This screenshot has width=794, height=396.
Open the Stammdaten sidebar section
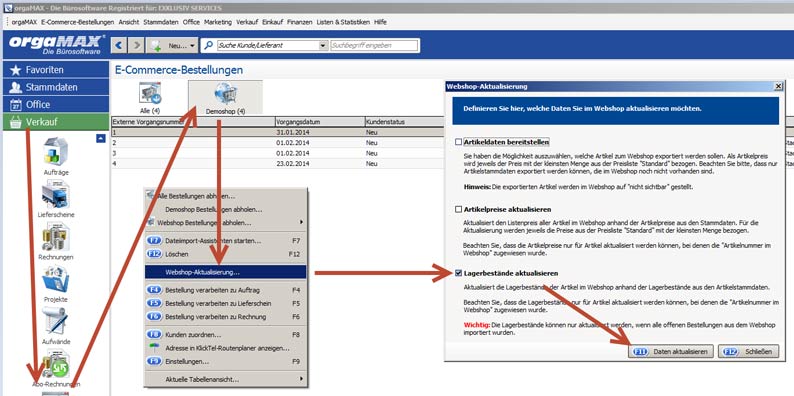[56, 87]
